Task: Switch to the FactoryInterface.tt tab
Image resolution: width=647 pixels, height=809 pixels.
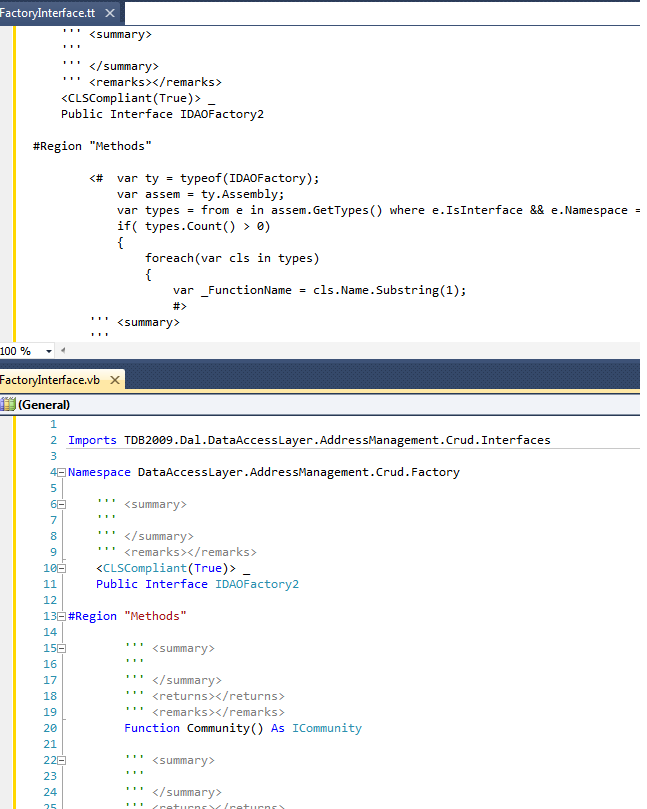Action: click(47, 13)
